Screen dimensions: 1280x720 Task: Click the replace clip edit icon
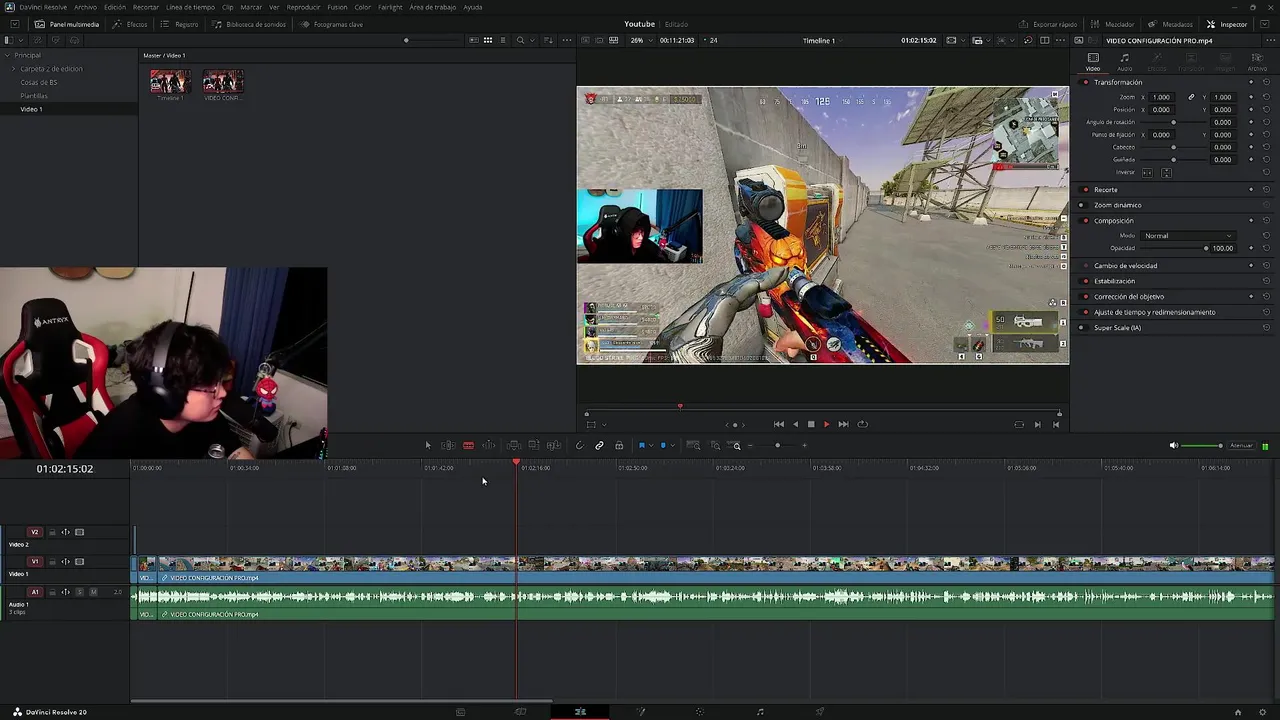(x=553, y=445)
